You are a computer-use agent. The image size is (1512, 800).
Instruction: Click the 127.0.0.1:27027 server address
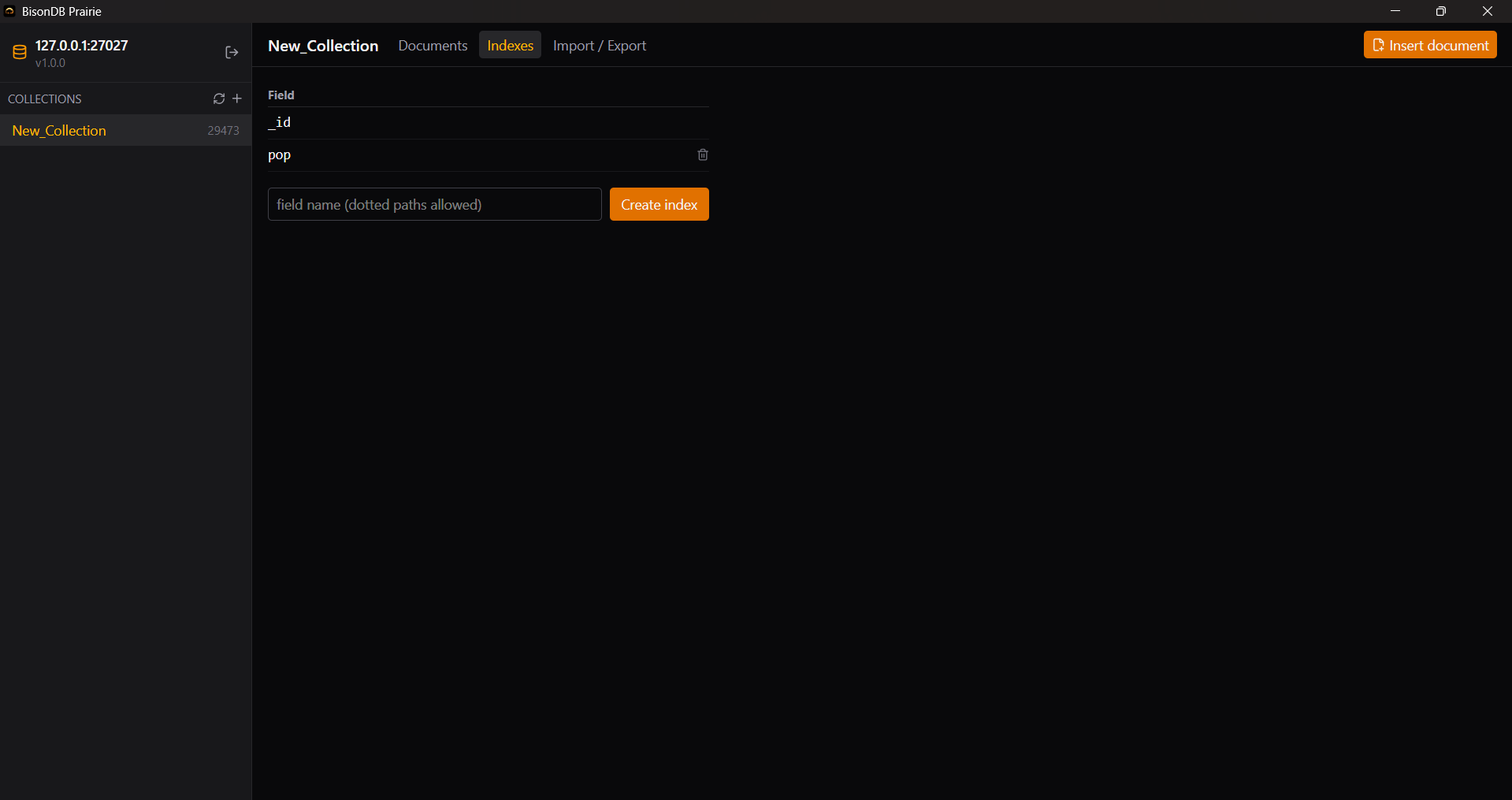(x=81, y=46)
